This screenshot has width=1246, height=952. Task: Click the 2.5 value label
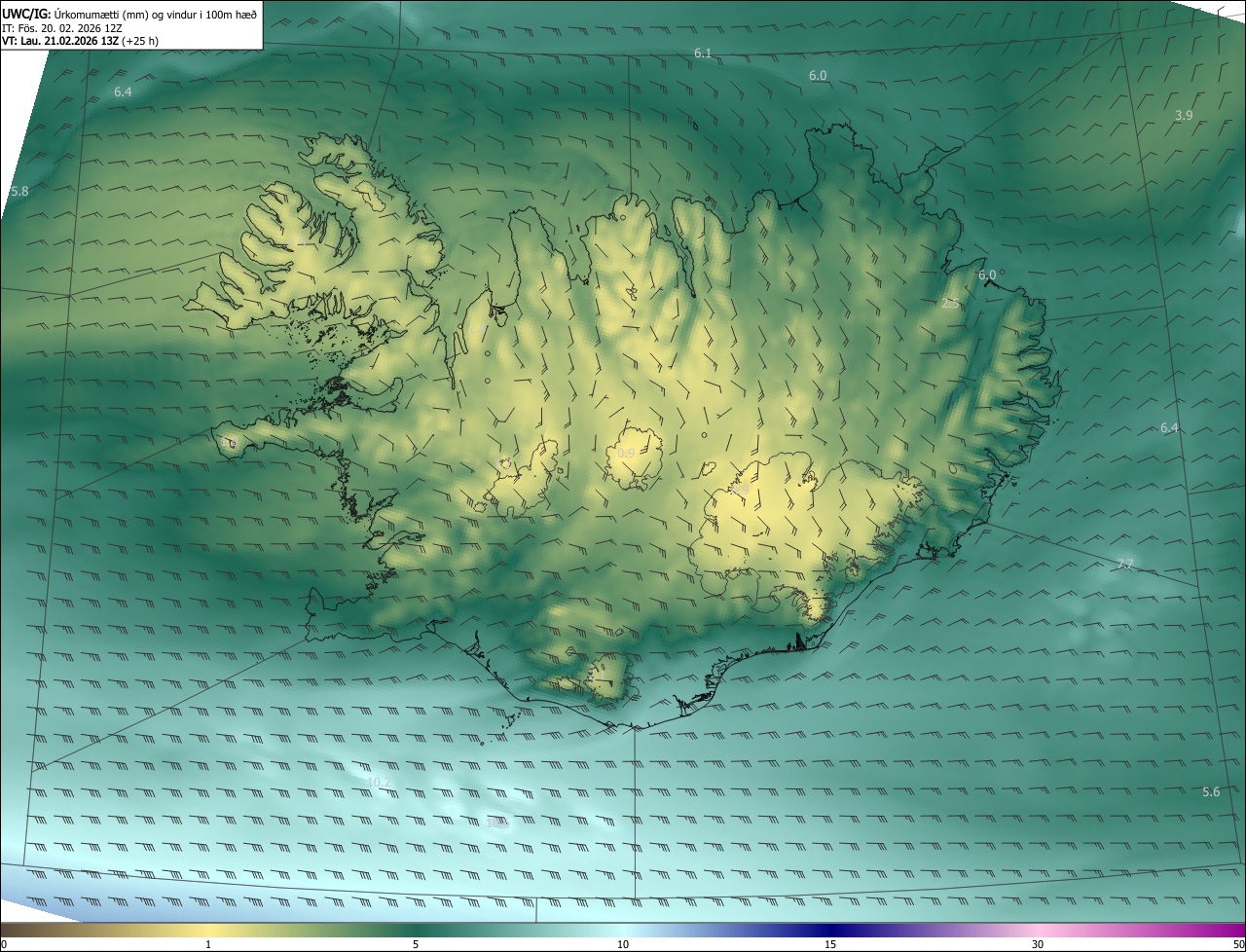click(x=951, y=304)
